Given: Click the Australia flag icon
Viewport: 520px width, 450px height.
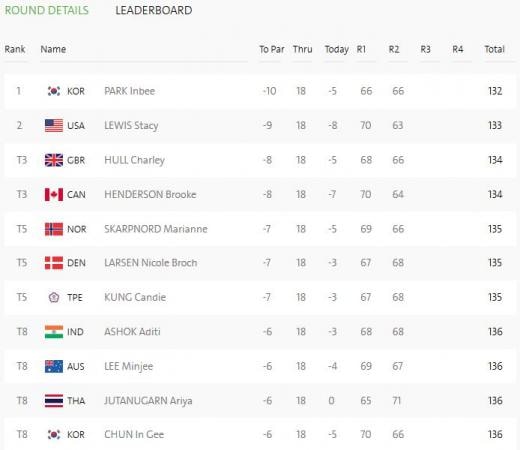Looking at the screenshot, I should coord(54,366).
